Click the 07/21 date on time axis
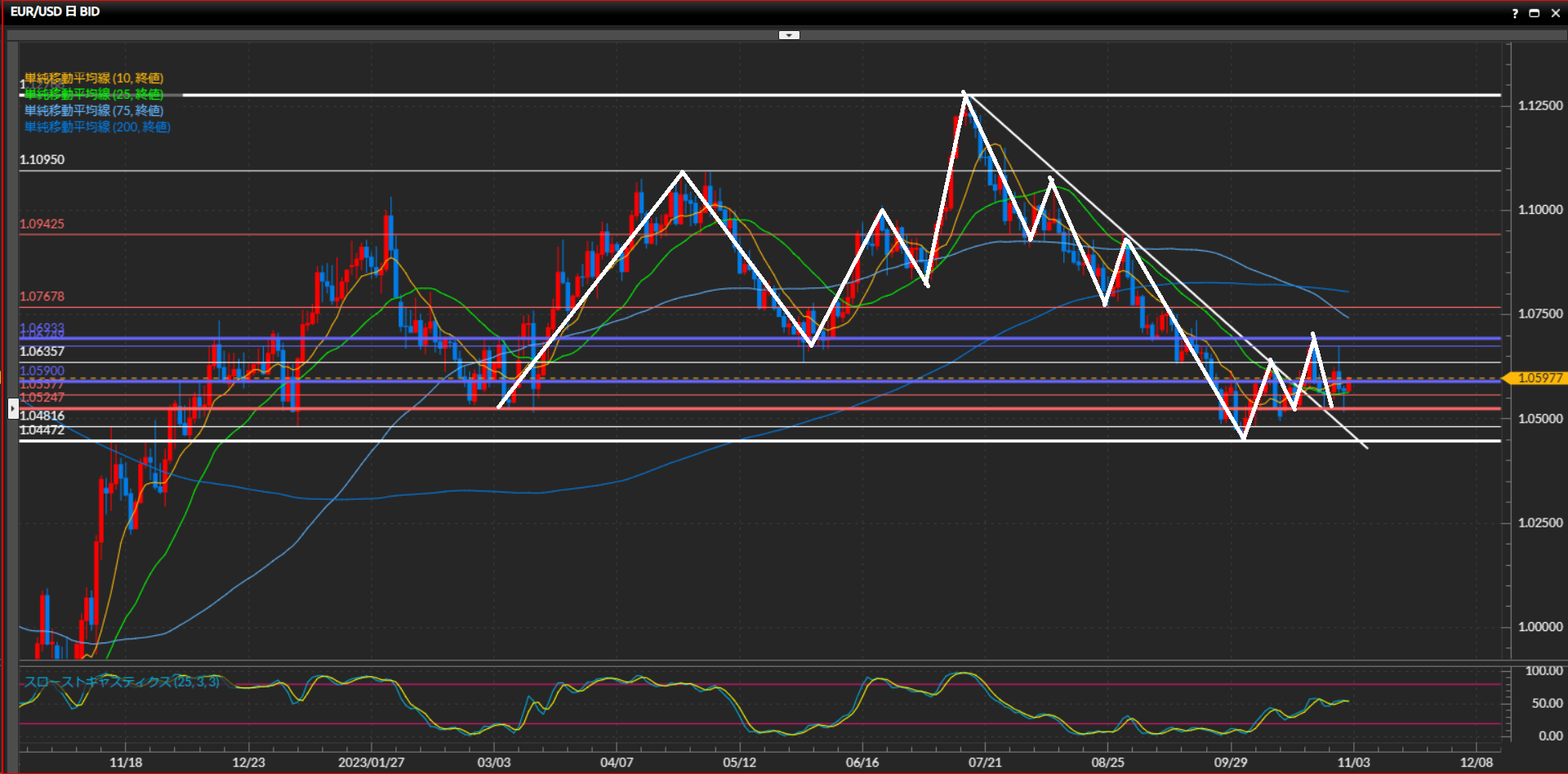The image size is (1568, 774). (x=985, y=763)
